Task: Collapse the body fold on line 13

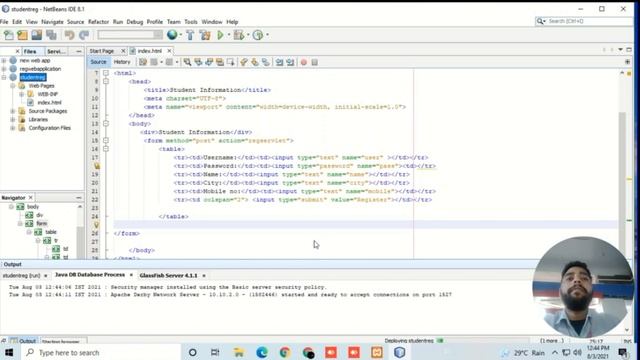Action: pyautogui.click(x=106, y=123)
